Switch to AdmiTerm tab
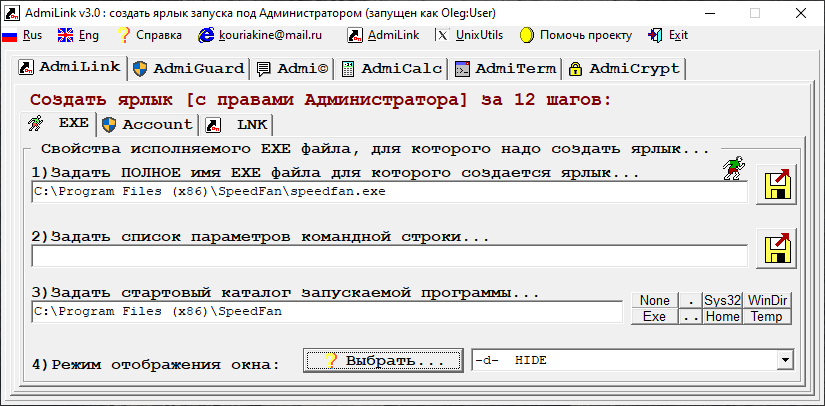This screenshot has height=406, width=825. point(505,69)
